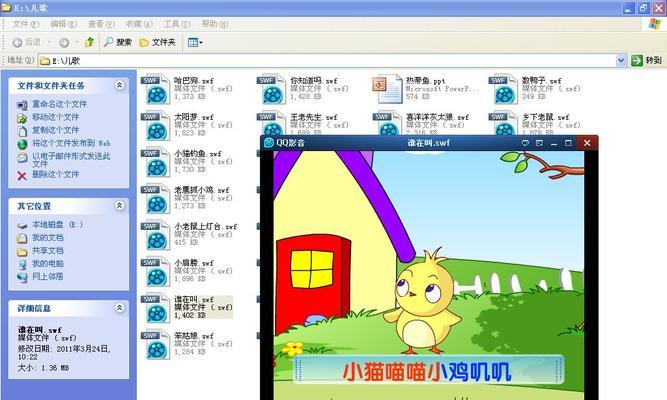Open 我的电脑 in other places
This screenshot has width=667, height=400.
click(48, 264)
